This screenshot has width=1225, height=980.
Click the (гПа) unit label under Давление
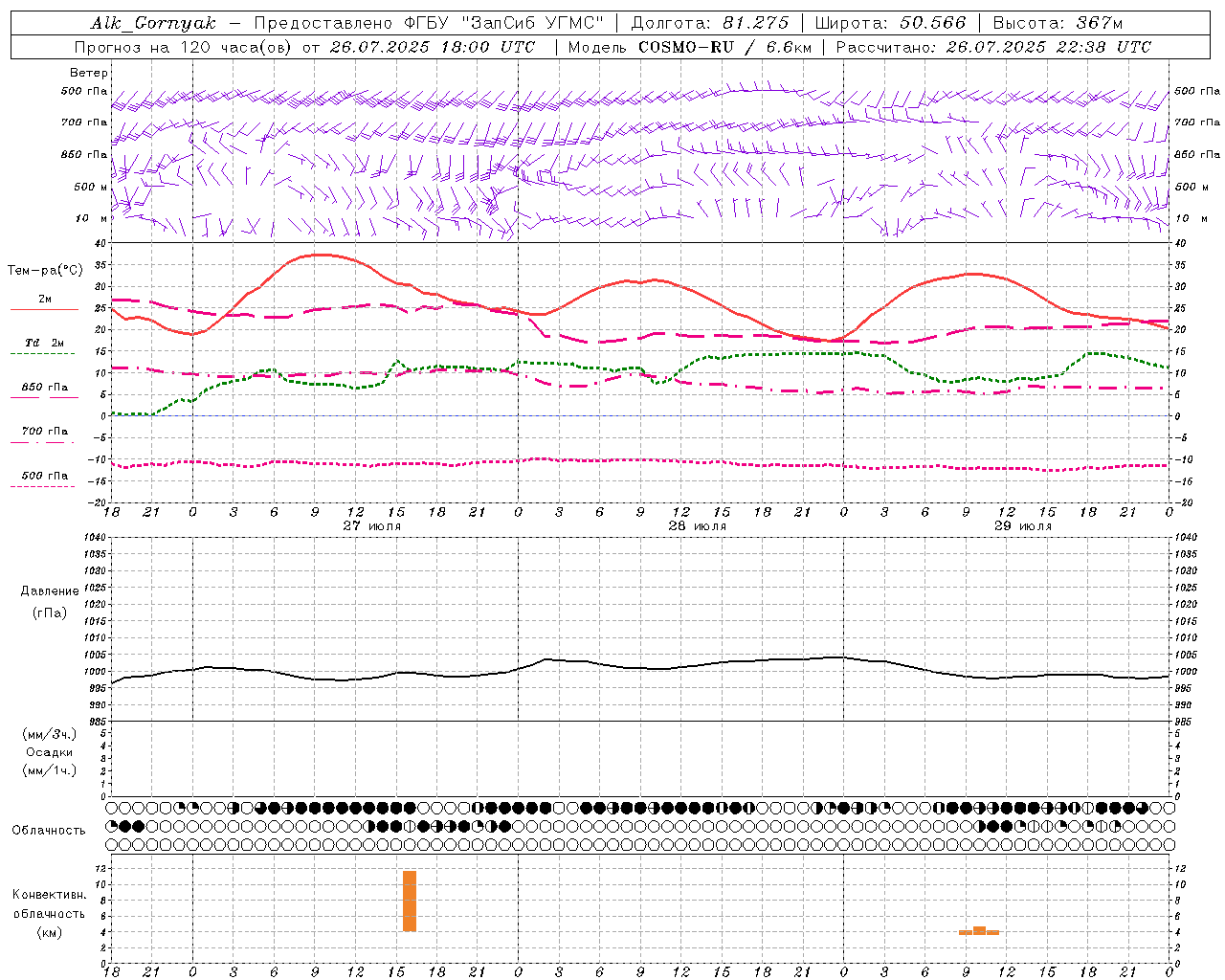tap(50, 612)
